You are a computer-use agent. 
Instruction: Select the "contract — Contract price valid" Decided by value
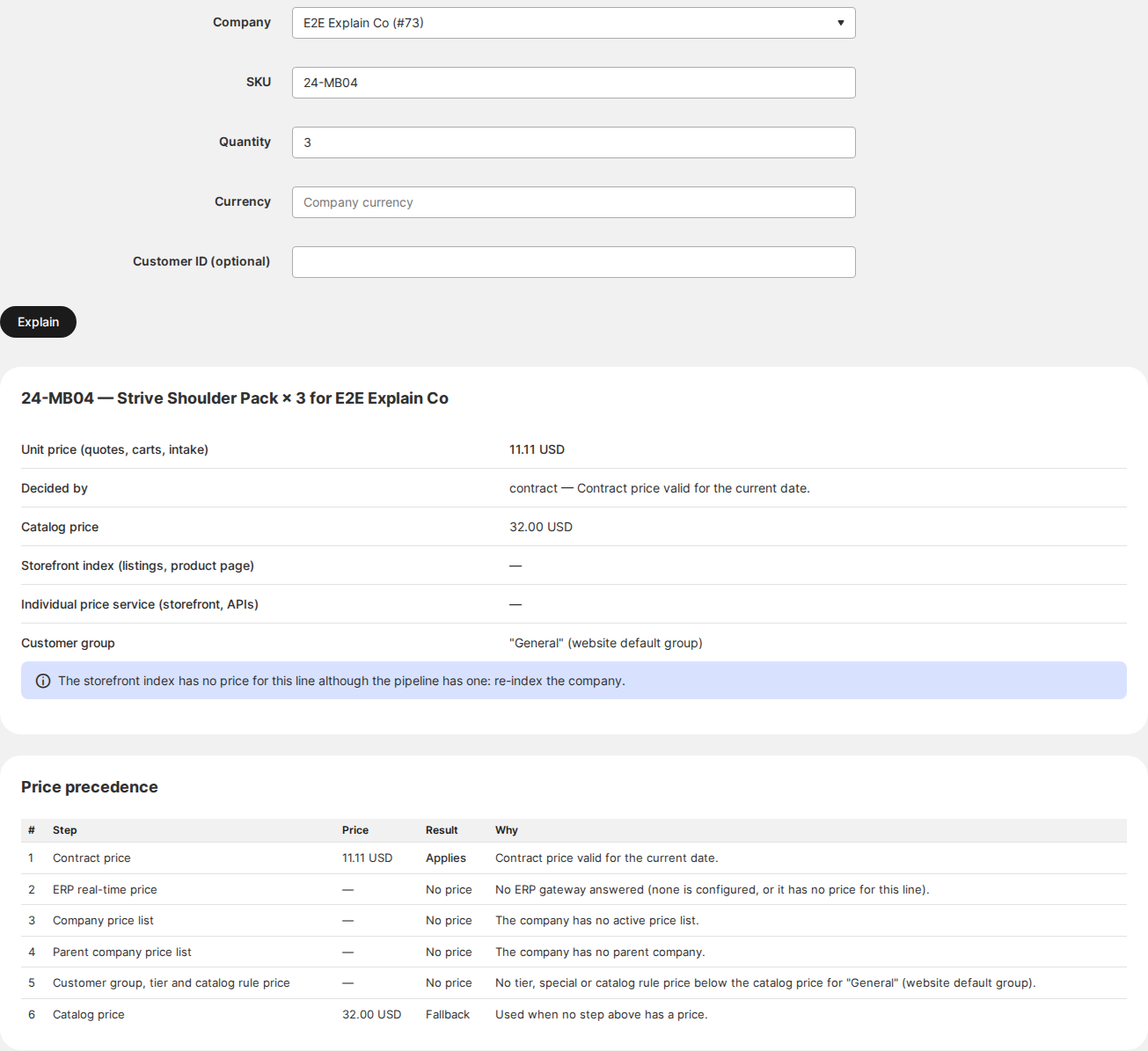660,488
